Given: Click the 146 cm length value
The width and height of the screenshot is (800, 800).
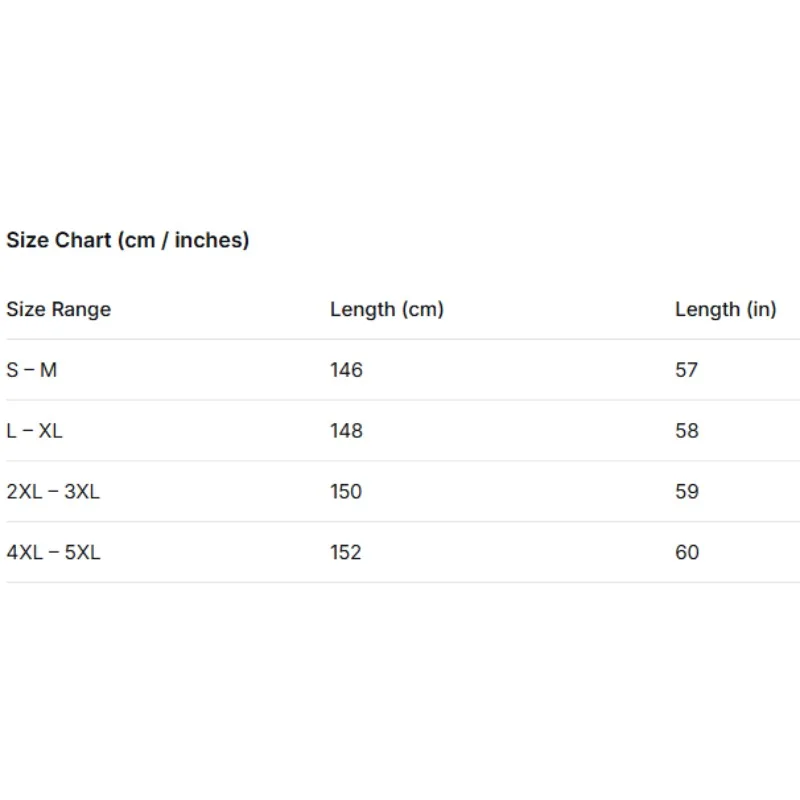Looking at the screenshot, I should pyautogui.click(x=346, y=370).
